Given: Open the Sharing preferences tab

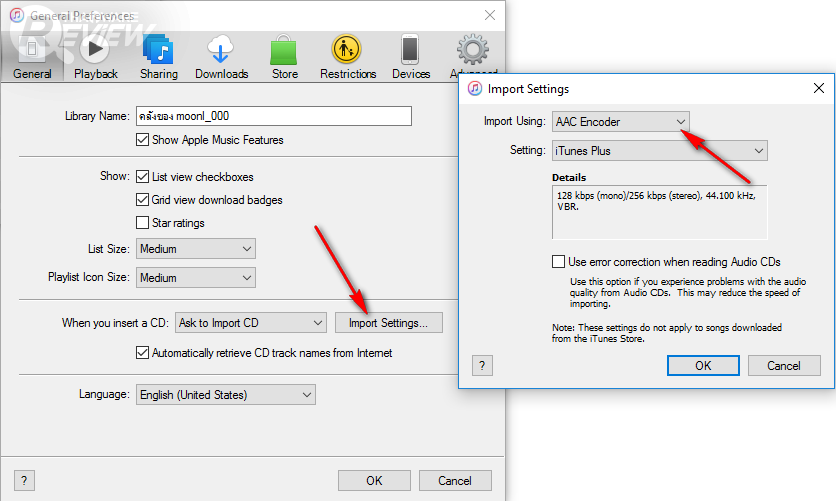Looking at the screenshot, I should click(158, 56).
